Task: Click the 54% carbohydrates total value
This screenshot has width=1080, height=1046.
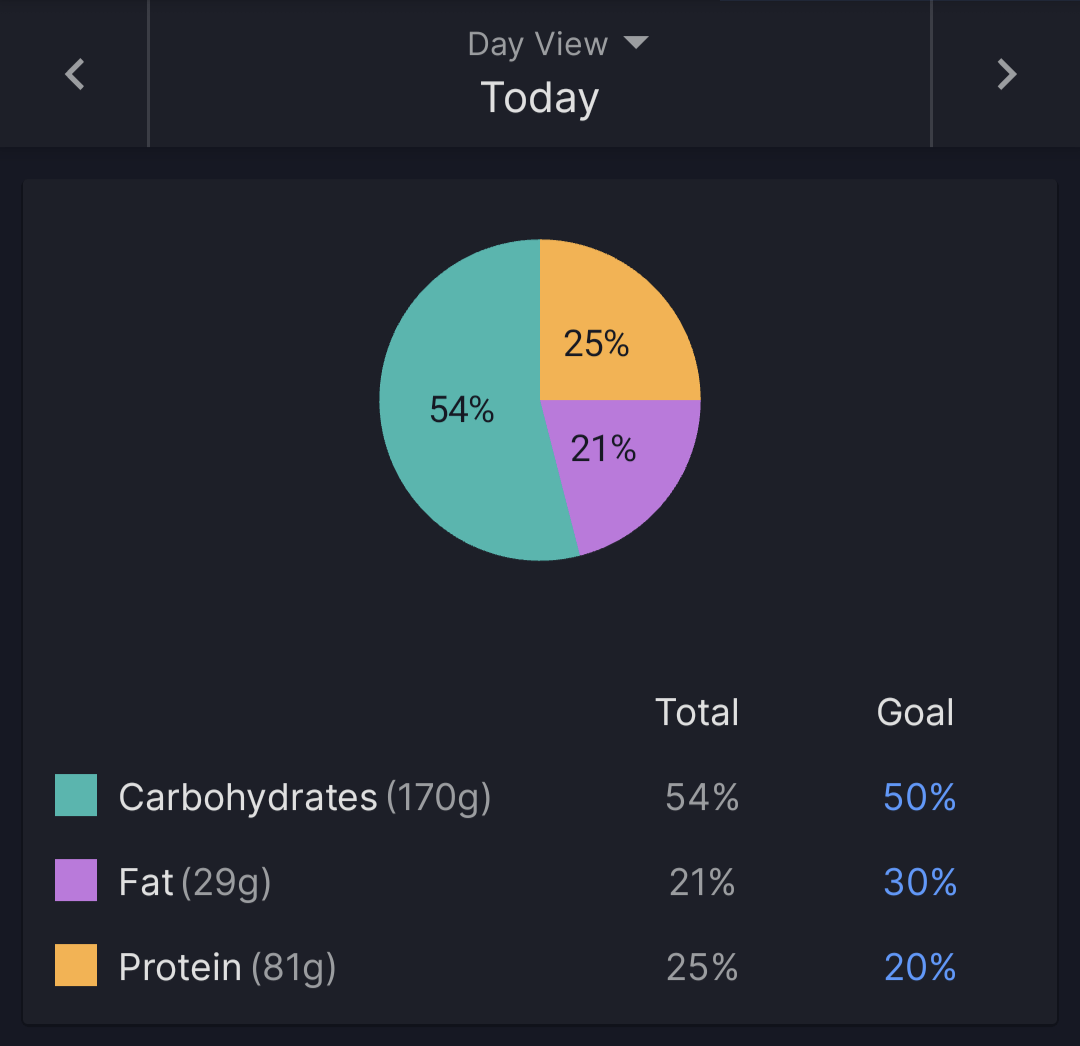Action: (702, 797)
